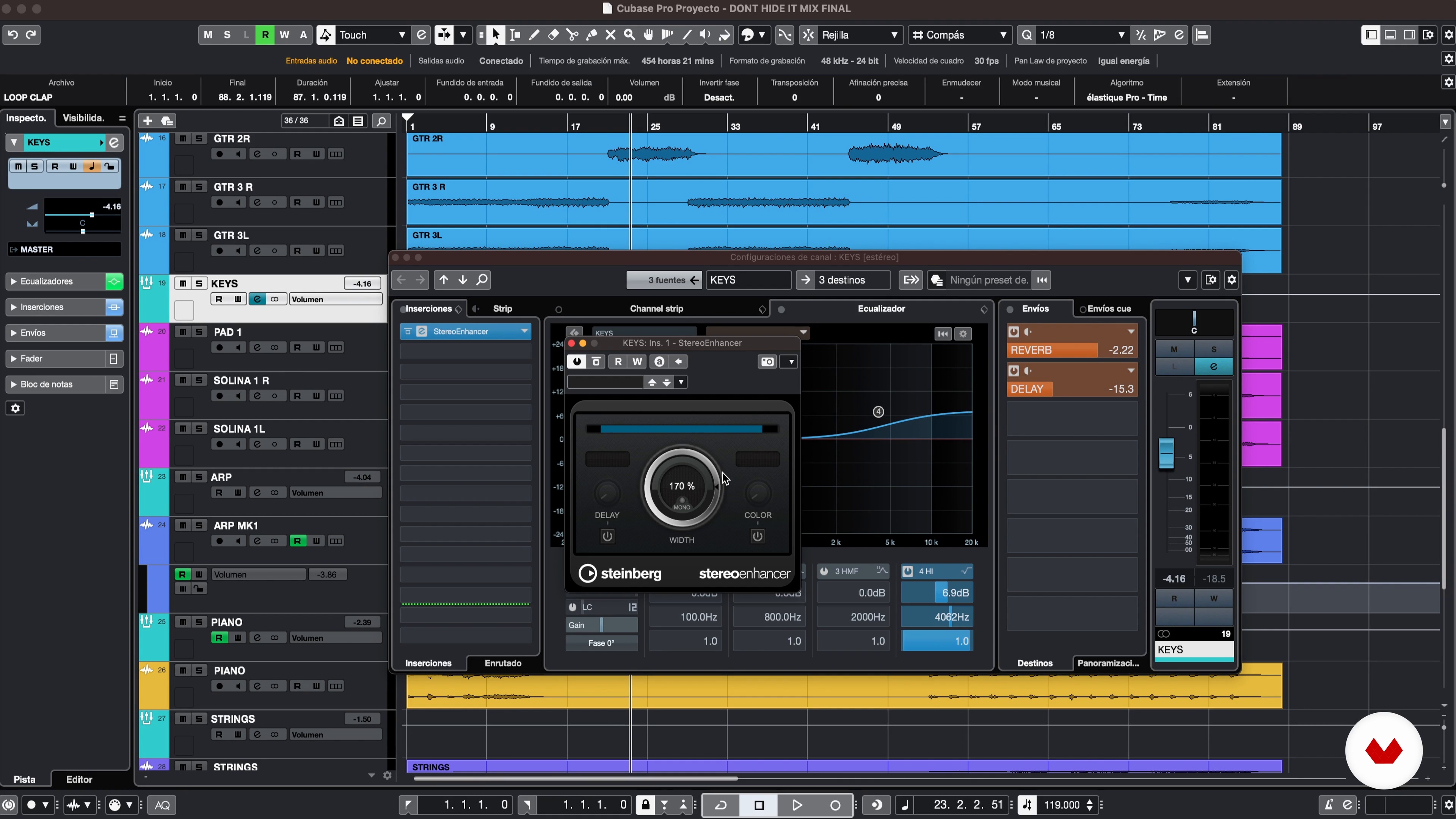Open the Touch automation mode dropdown

[x=402, y=35]
